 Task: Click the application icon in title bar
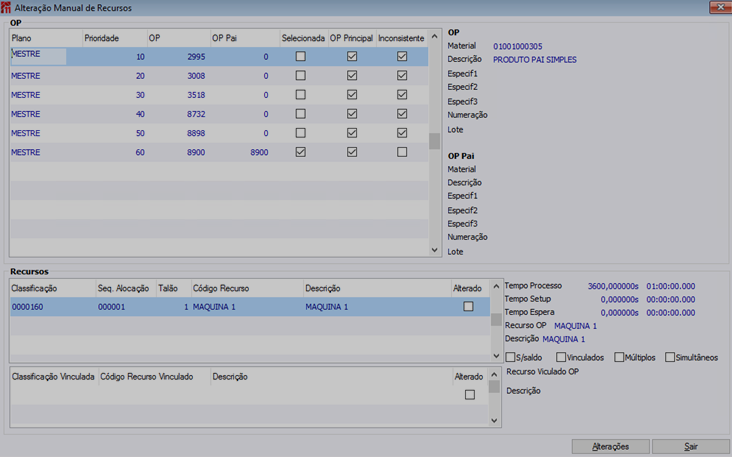(7, 7)
